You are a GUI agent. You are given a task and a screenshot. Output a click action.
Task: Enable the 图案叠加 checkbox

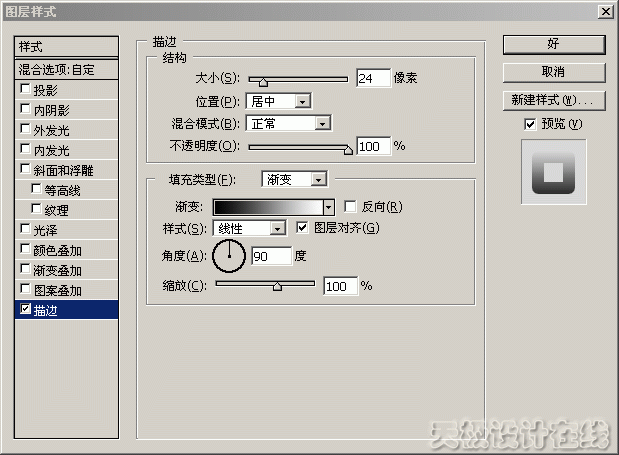(25, 289)
